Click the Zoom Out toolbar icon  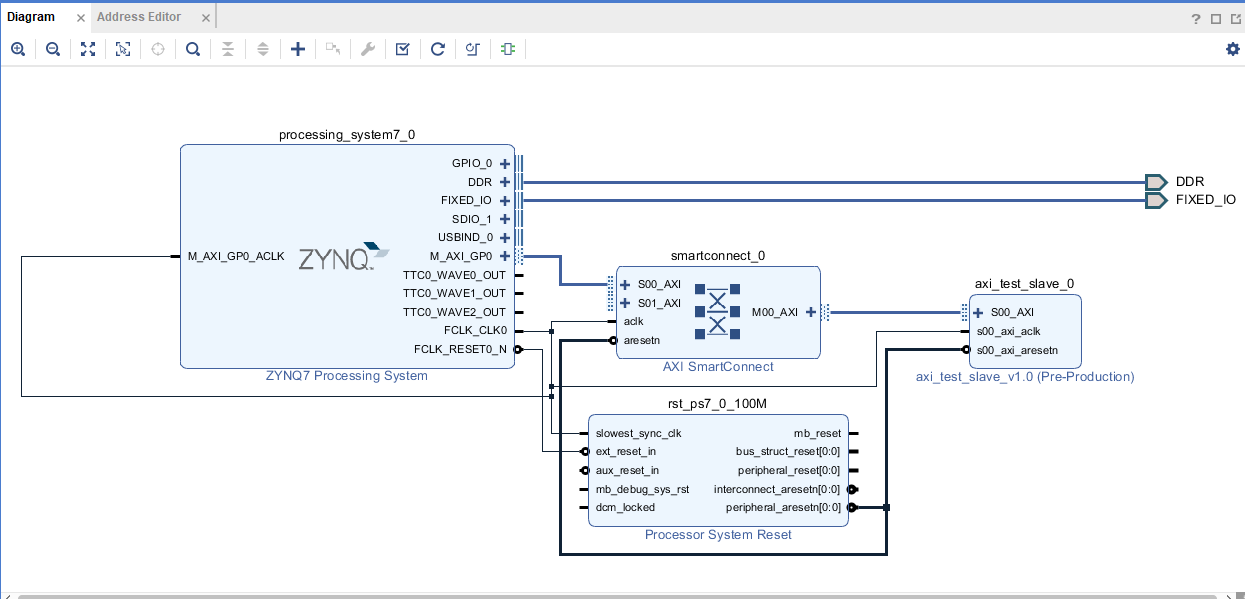[x=53, y=49]
